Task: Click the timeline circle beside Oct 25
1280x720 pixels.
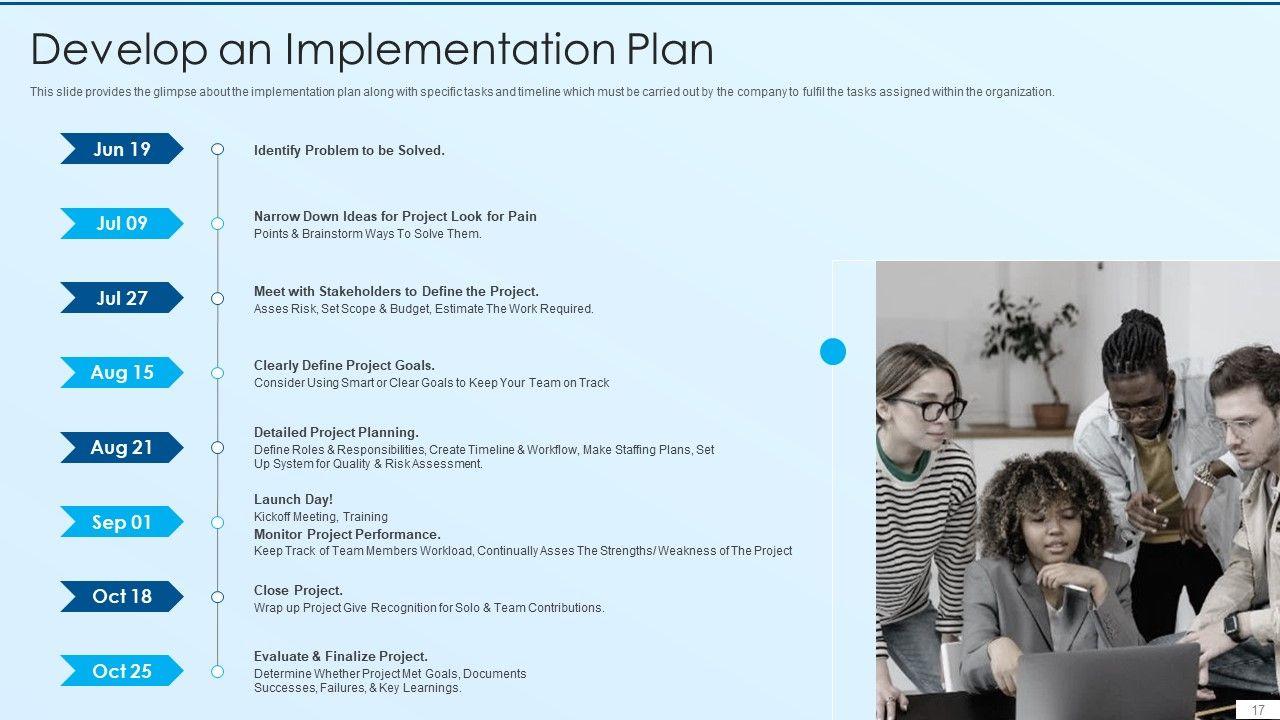Action: (x=217, y=671)
